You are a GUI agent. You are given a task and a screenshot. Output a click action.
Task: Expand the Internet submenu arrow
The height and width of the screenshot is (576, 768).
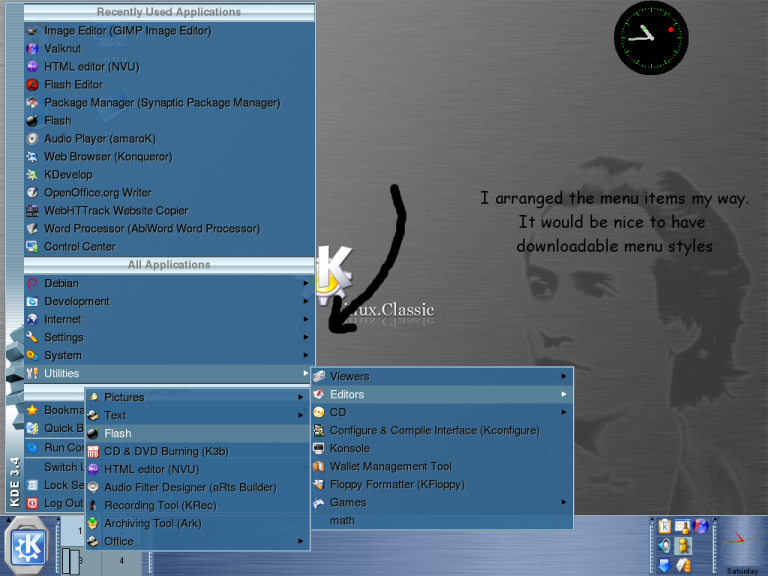coord(306,319)
